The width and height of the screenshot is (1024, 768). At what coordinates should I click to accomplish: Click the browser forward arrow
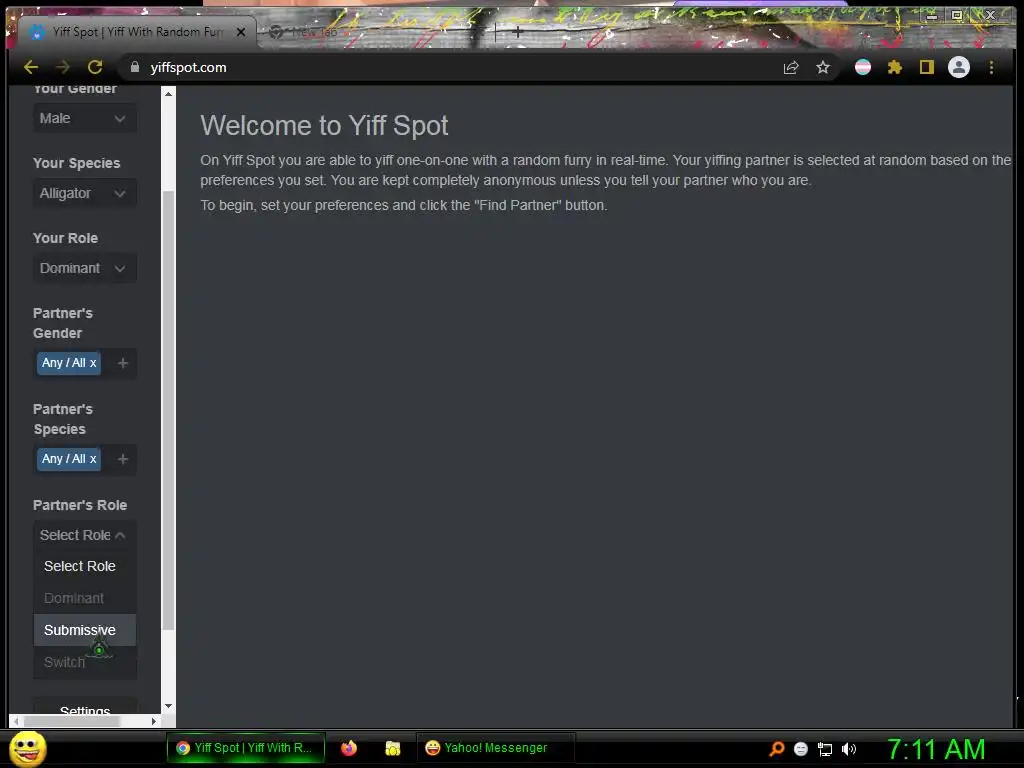63,67
